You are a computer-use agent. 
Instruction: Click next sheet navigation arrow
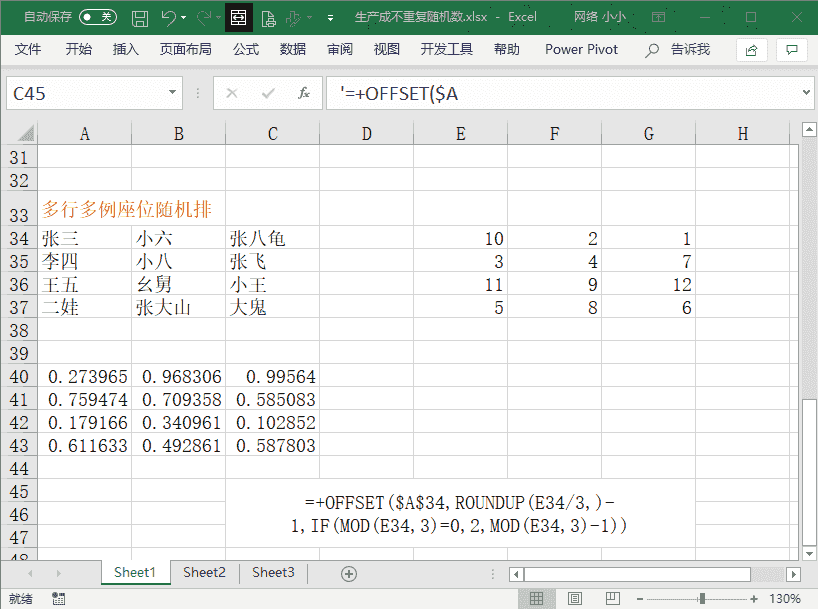click(58, 574)
